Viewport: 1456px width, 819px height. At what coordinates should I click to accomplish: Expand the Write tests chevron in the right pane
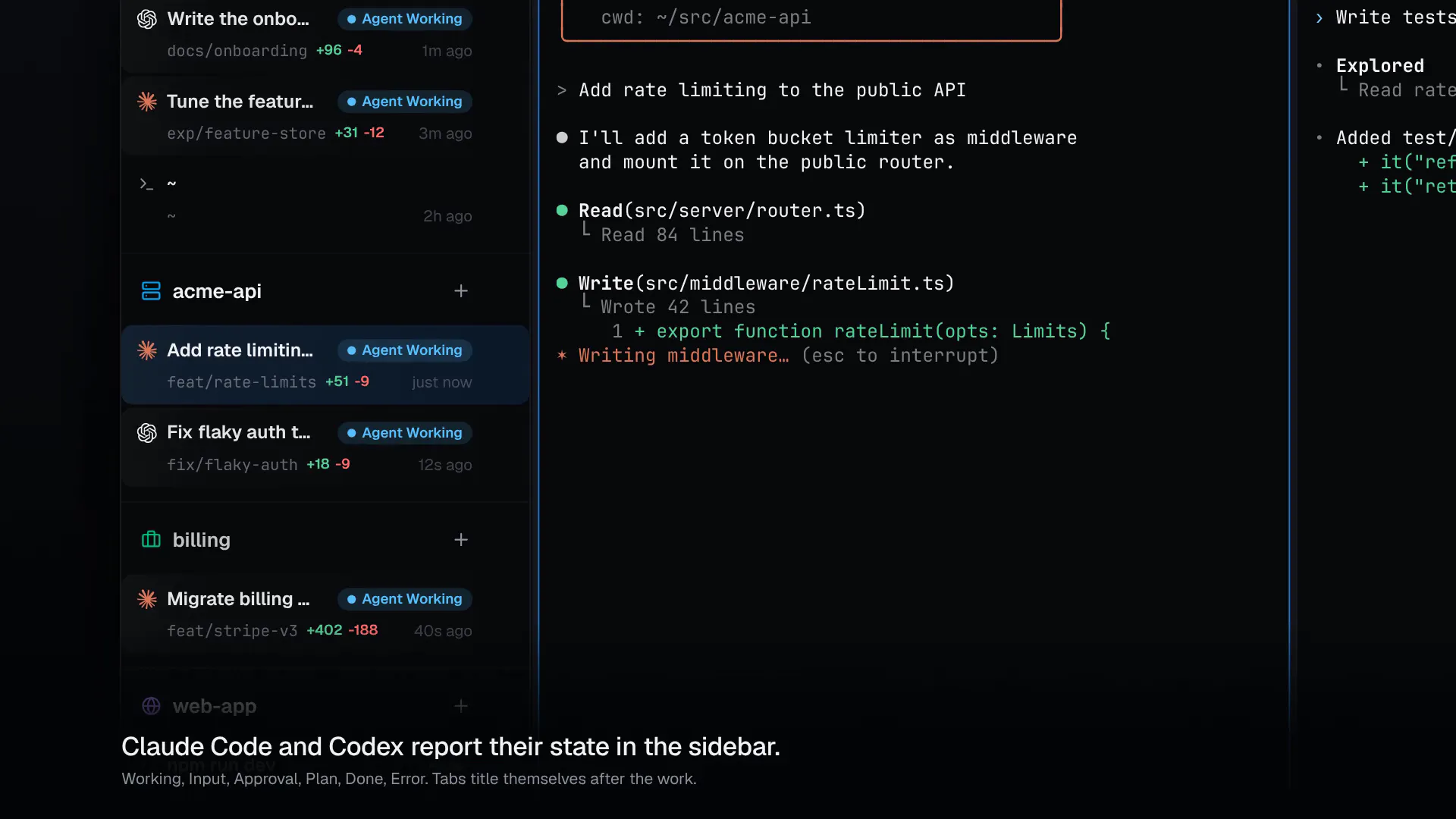(x=1319, y=18)
